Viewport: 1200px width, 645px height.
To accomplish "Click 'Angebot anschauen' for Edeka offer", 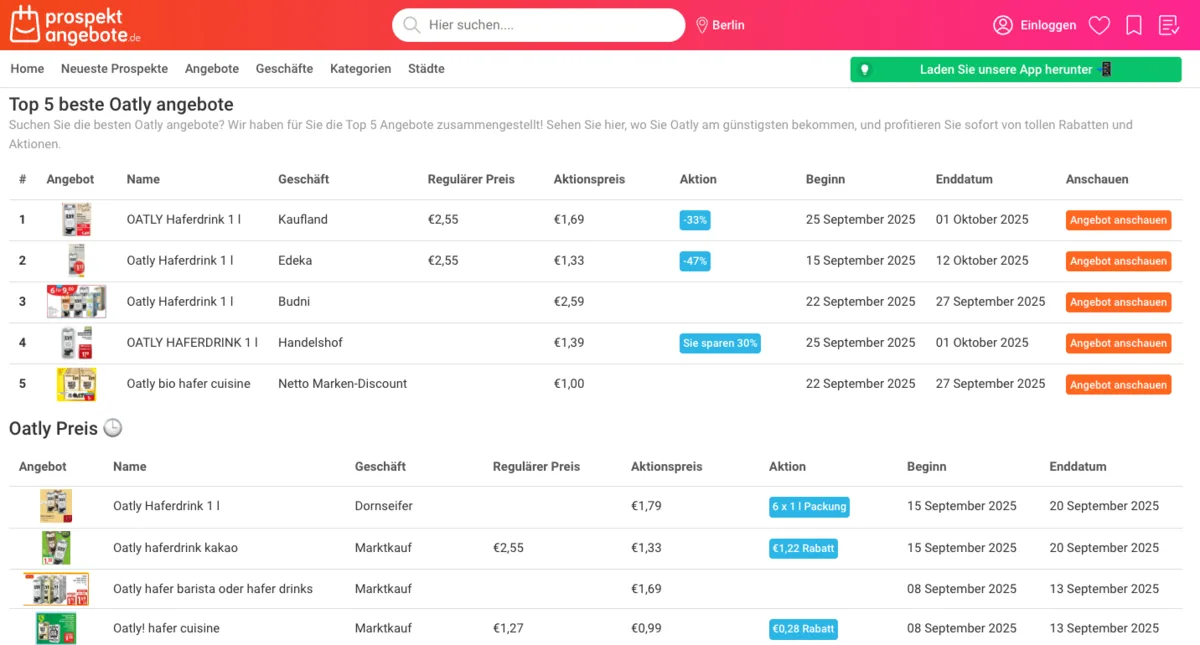I will [1118, 261].
